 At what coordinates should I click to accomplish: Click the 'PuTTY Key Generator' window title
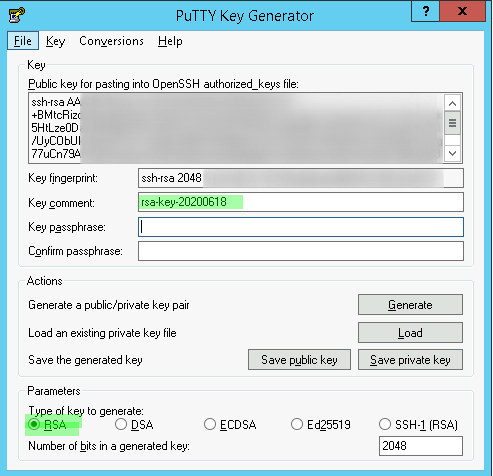coord(245,16)
